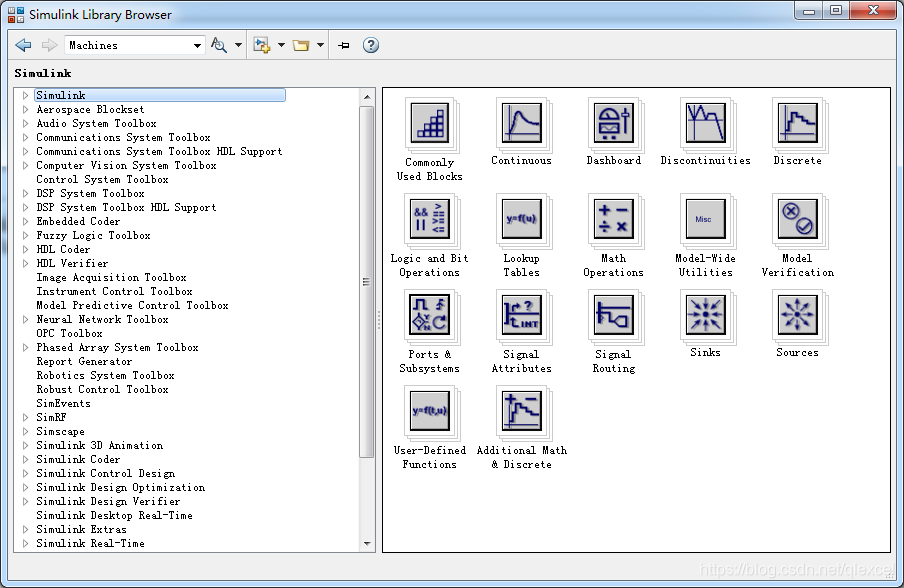904x588 pixels.
Task: Click the open folder icon
Action: pos(301,45)
